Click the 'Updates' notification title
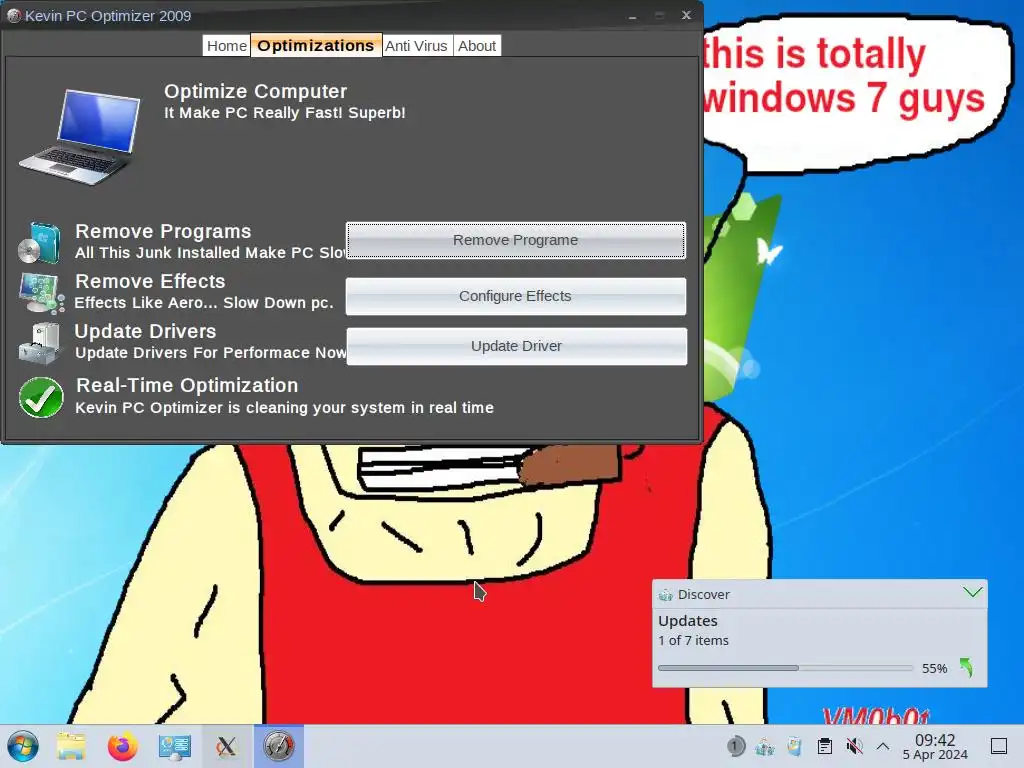Screen dimensions: 1024x768 pyautogui.click(x=688, y=620)
